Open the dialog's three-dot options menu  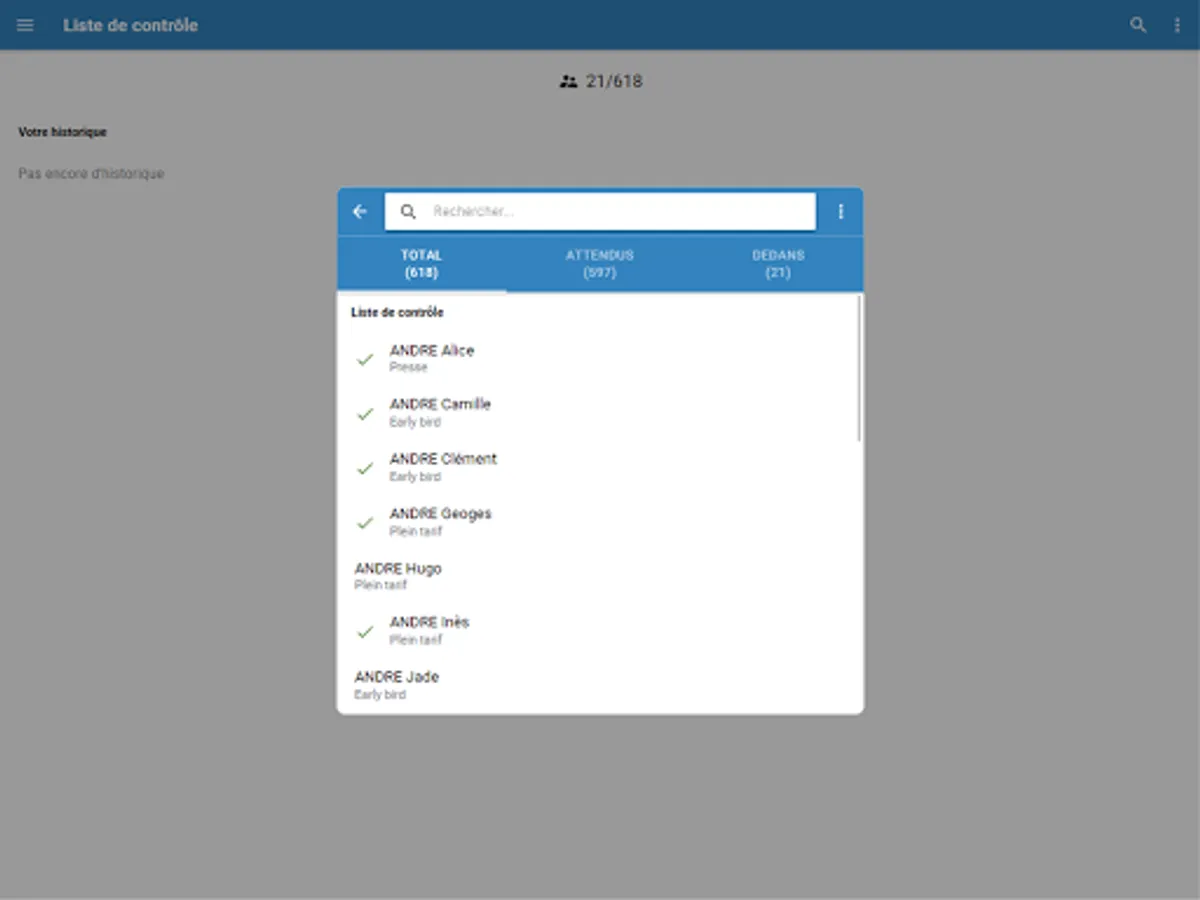click(x=841, y=212)
